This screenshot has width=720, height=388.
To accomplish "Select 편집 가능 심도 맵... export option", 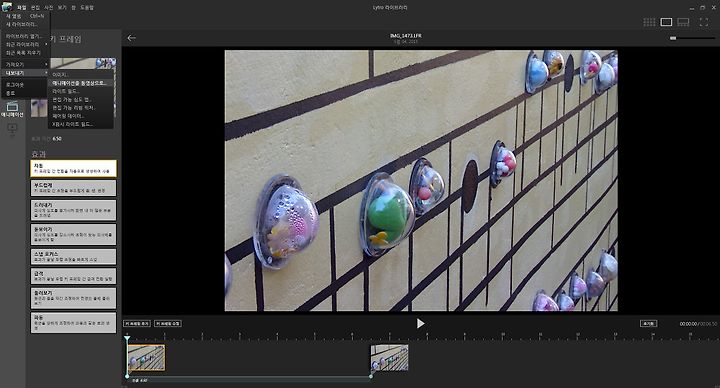I will [x=81, y=99].
